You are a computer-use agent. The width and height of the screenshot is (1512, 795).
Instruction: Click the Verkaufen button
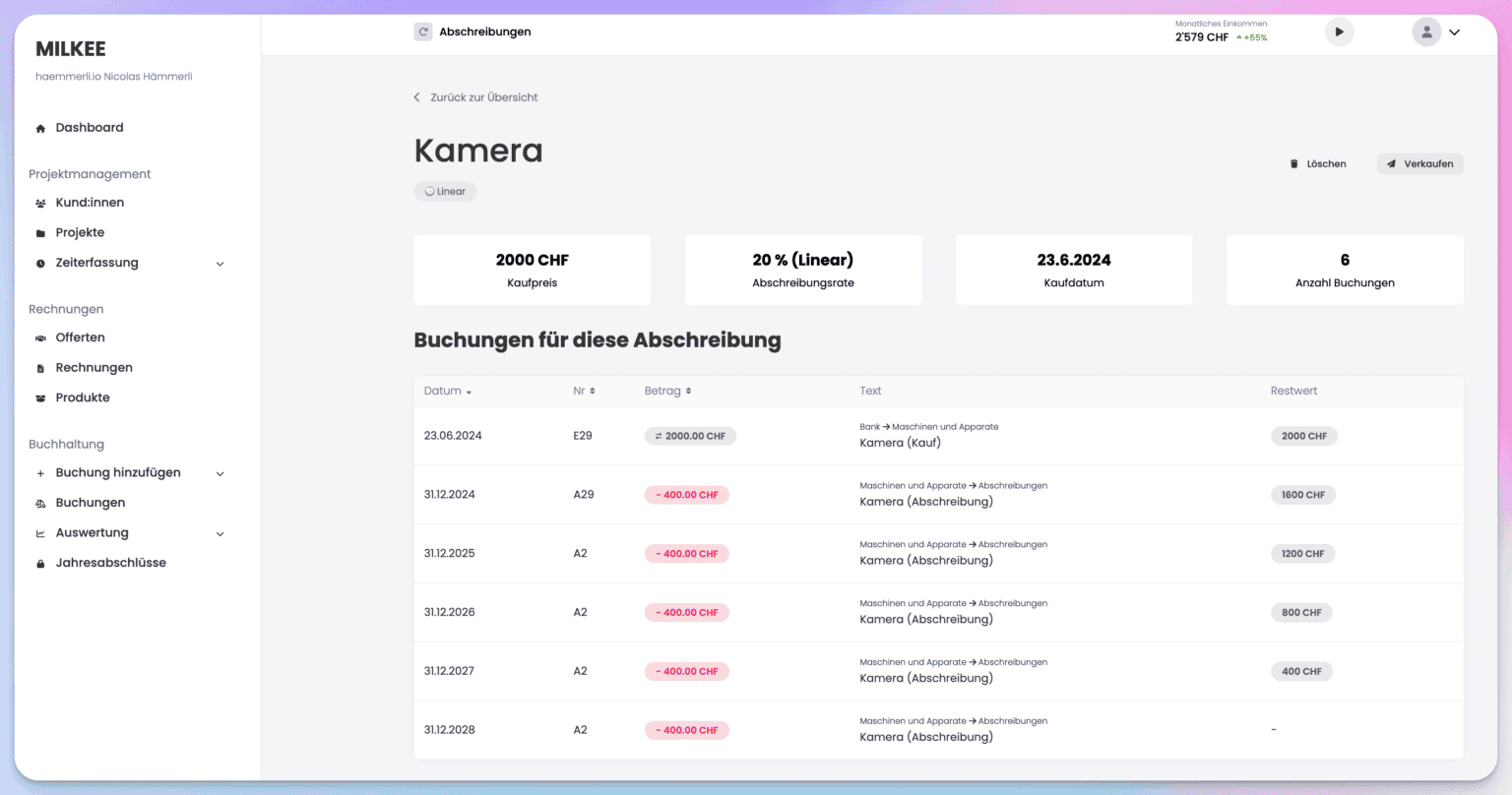point(1419,164)
